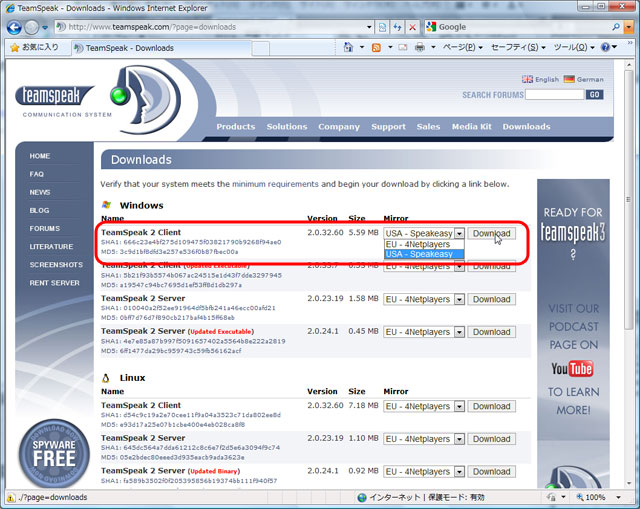Open FORUMS in the sidebar
This screenshot has height=509, width=640.
point(44,229)
